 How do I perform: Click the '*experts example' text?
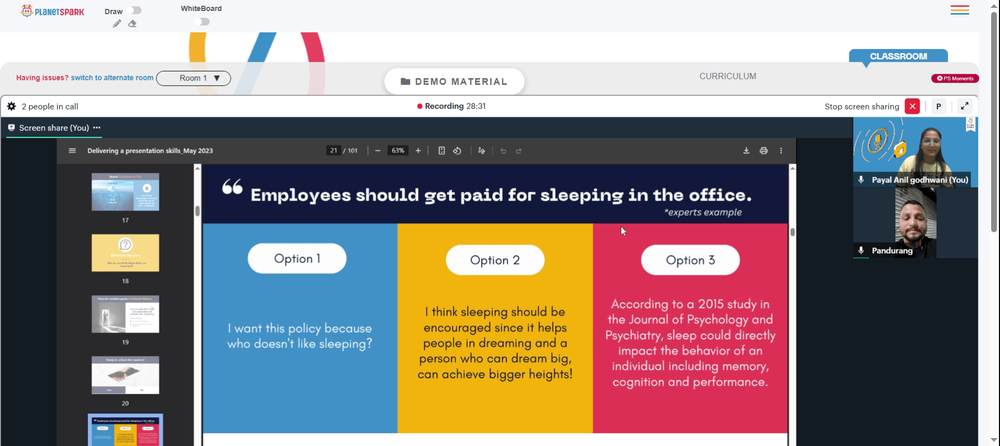[x=703, y=212]
